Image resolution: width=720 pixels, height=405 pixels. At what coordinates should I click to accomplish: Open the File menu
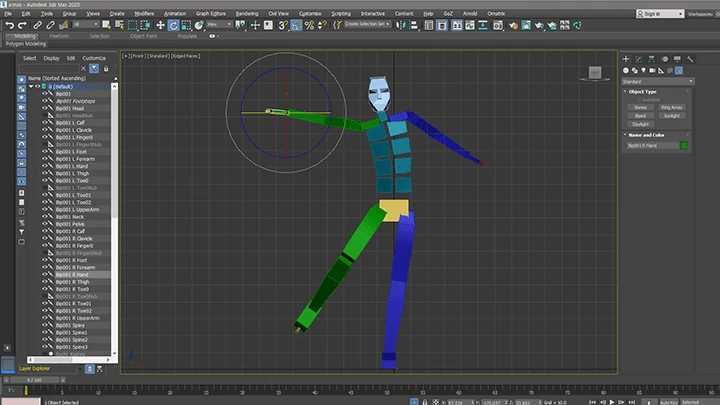click(8, 14)
